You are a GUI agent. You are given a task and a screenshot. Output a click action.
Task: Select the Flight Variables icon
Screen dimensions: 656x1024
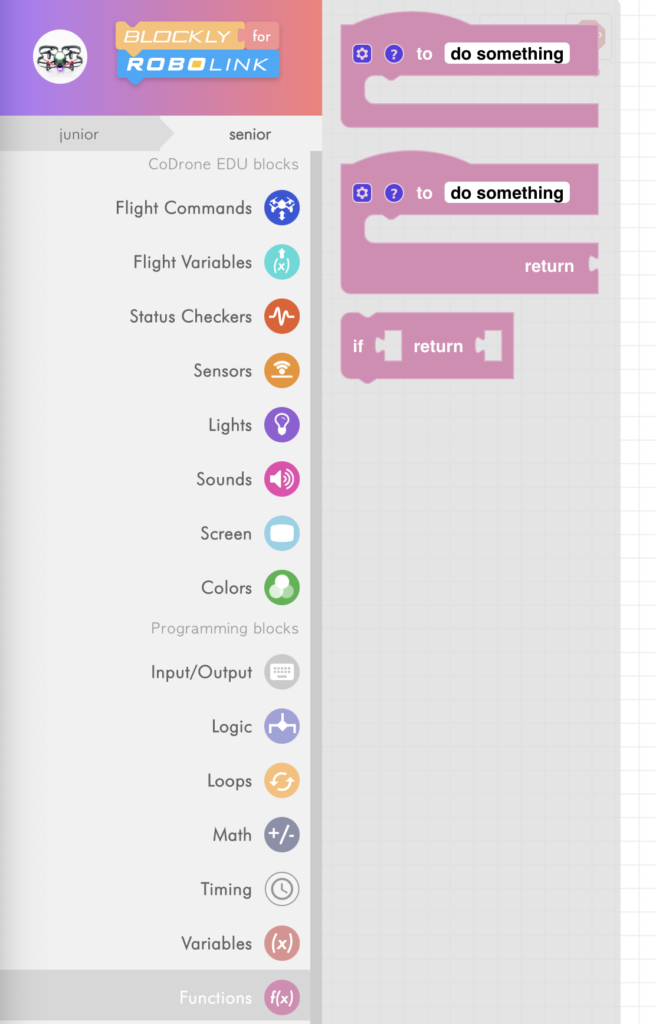[282, 262]
